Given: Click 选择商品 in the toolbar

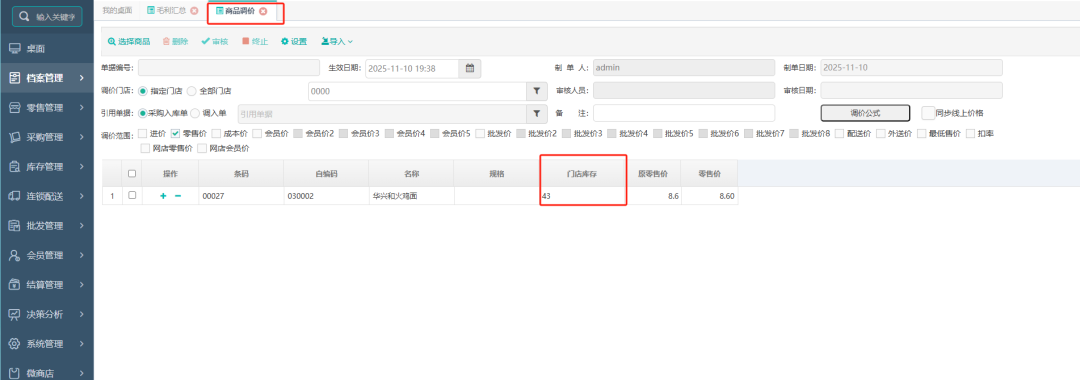Looking at the screenshot, I should coord(129,41).
